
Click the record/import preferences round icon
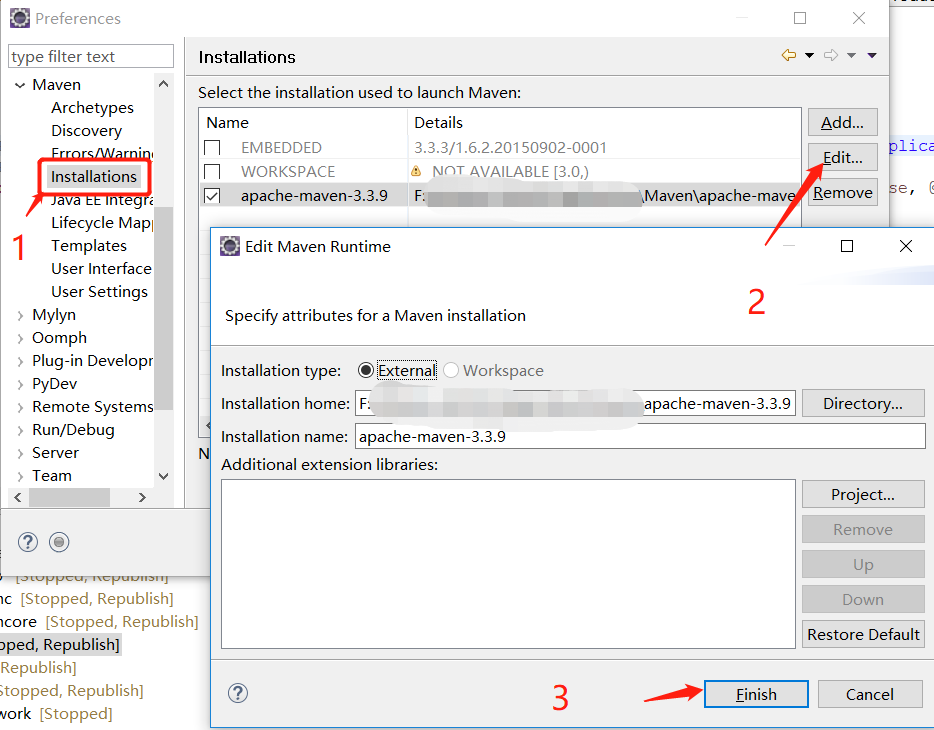[59, 542]
